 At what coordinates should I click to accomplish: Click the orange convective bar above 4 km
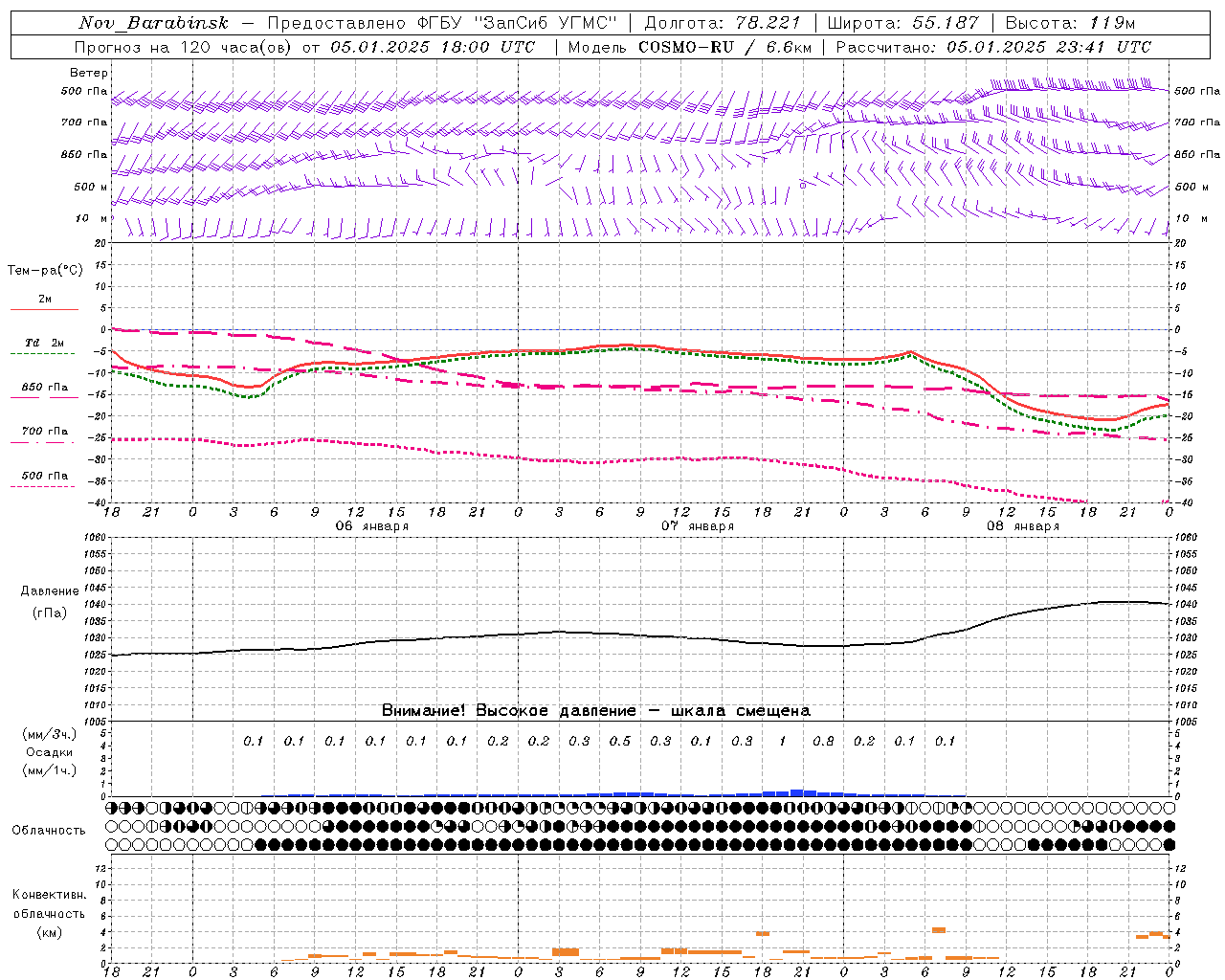click(939, 930)
